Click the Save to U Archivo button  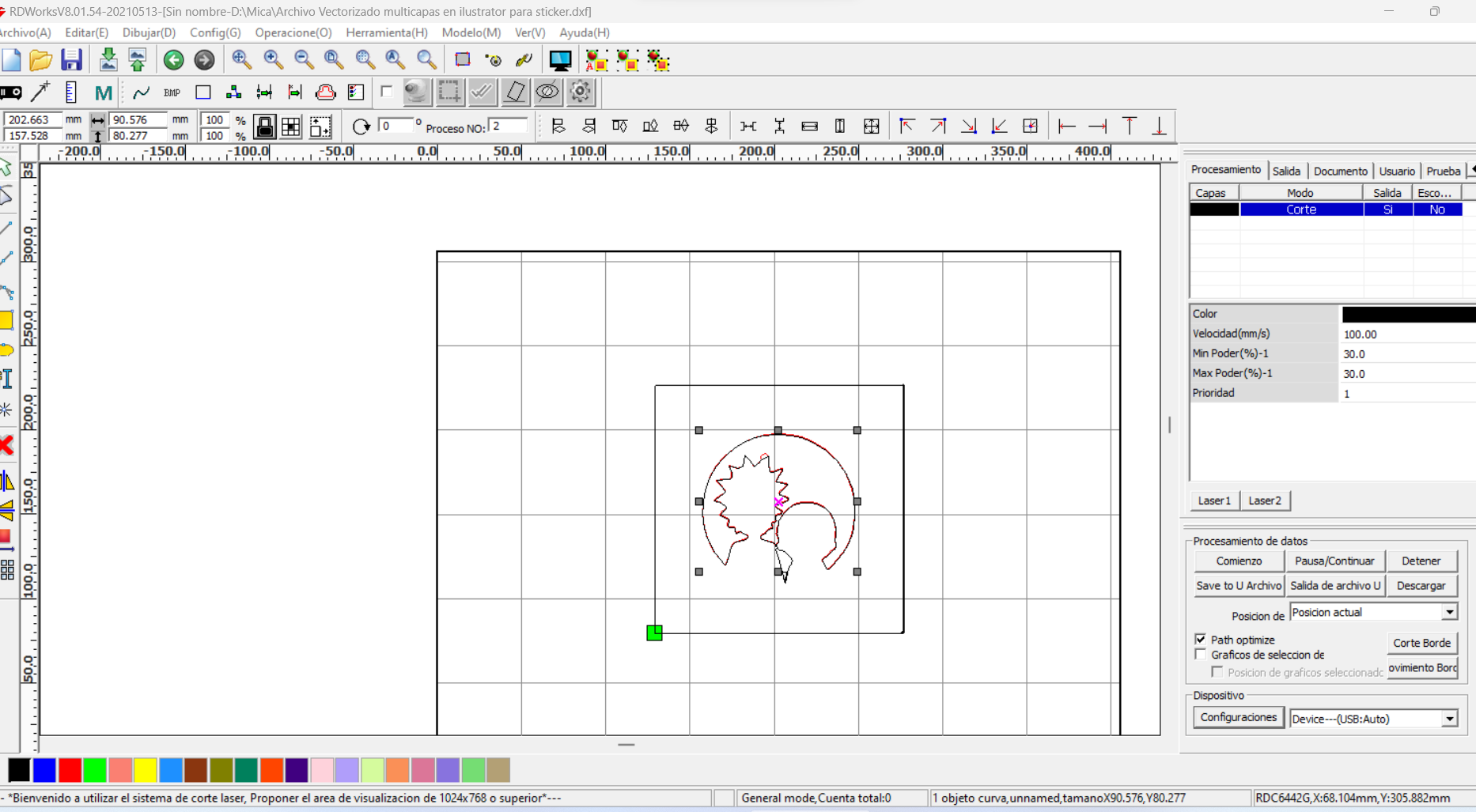tap(1239, 586)
